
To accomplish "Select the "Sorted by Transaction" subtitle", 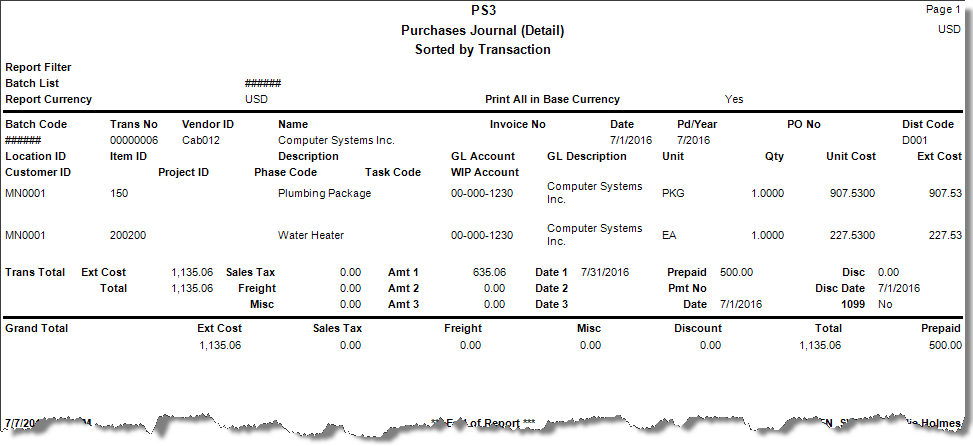I will click(482, 49).
